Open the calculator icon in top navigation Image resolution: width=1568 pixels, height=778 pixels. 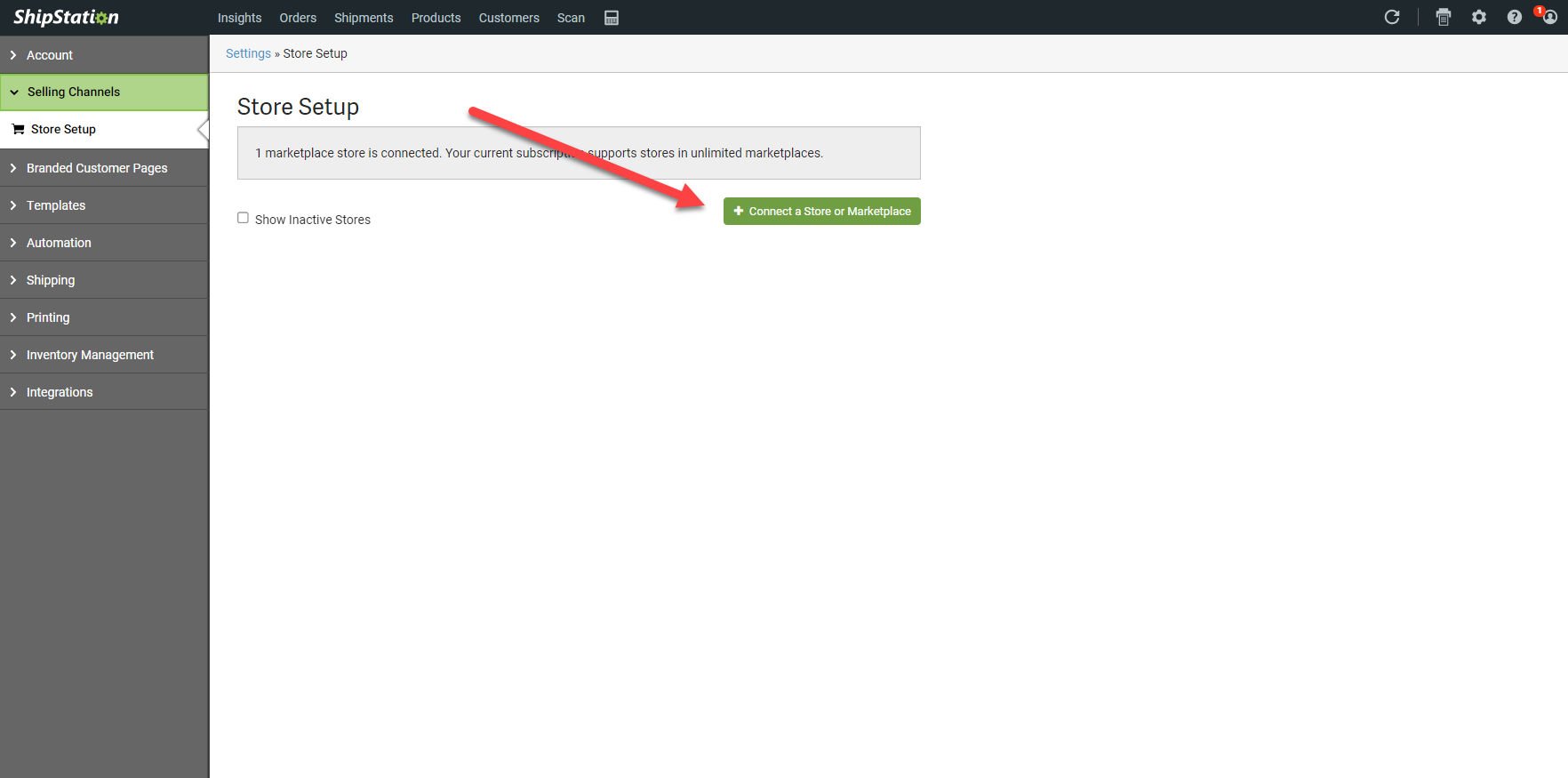click(x=612, y=18)
